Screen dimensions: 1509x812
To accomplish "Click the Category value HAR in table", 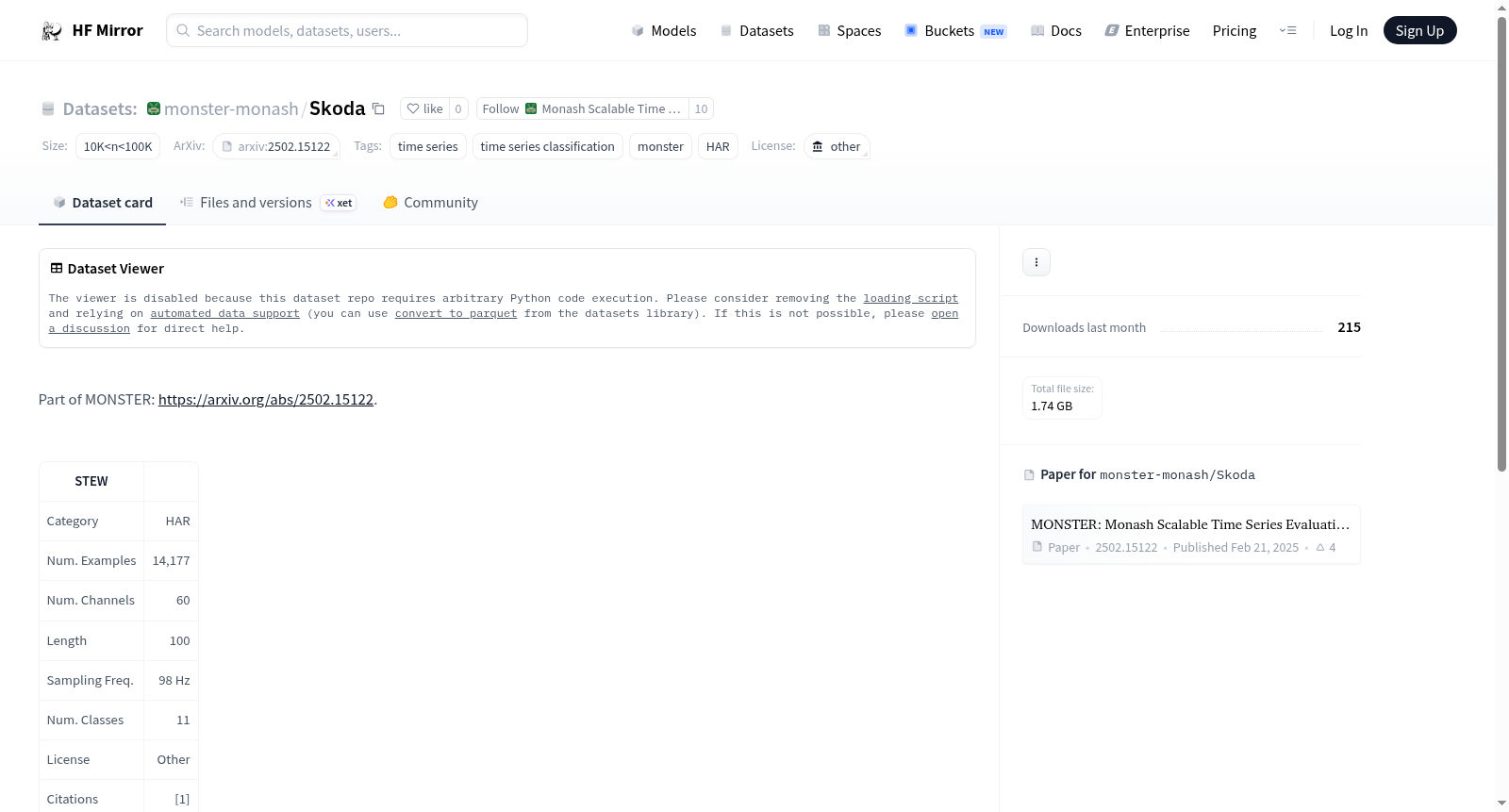I will click(x=178, y=521).
